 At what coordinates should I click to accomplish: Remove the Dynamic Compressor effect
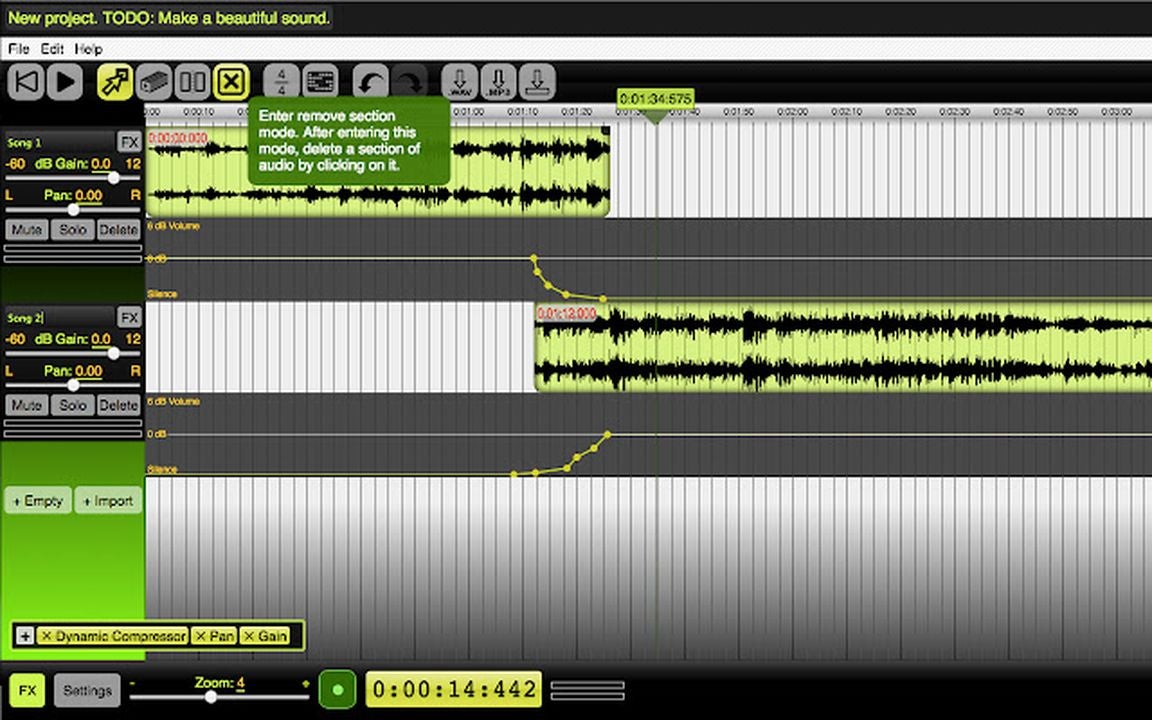tap(49, 636)
